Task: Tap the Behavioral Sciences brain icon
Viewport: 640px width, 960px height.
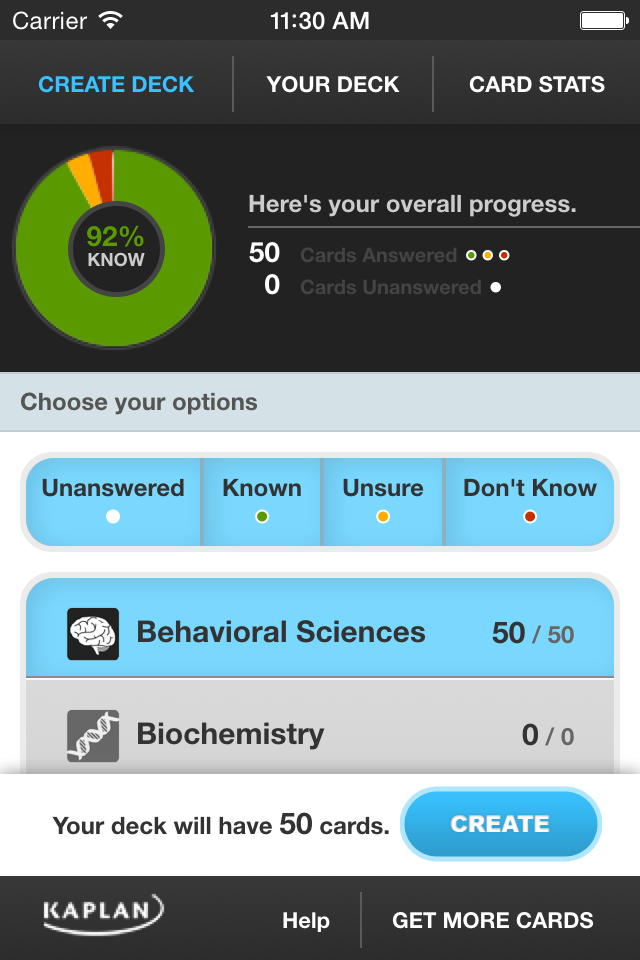Action: point(93,634)
